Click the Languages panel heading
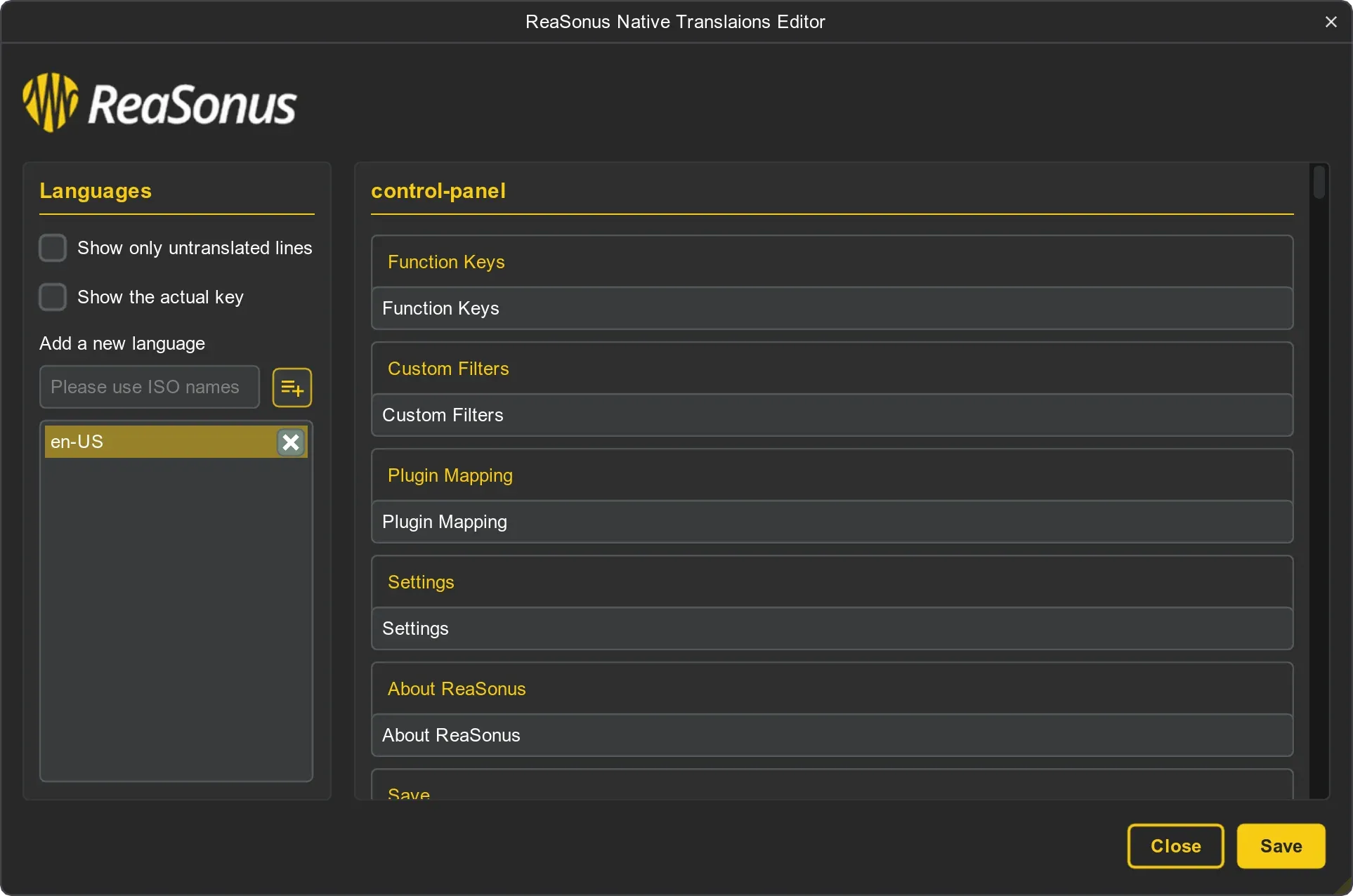 coord(96,191)
